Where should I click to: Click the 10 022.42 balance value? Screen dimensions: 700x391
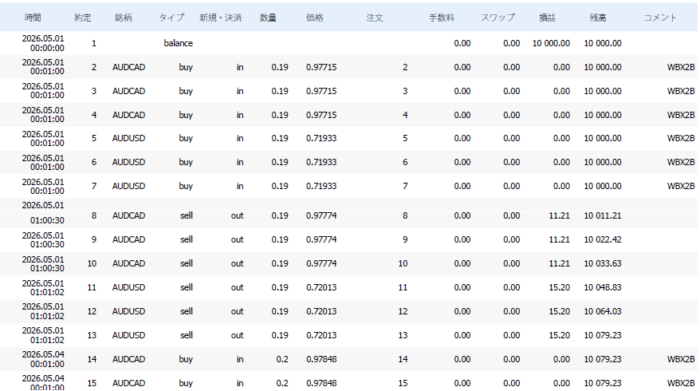pos(603,240)
